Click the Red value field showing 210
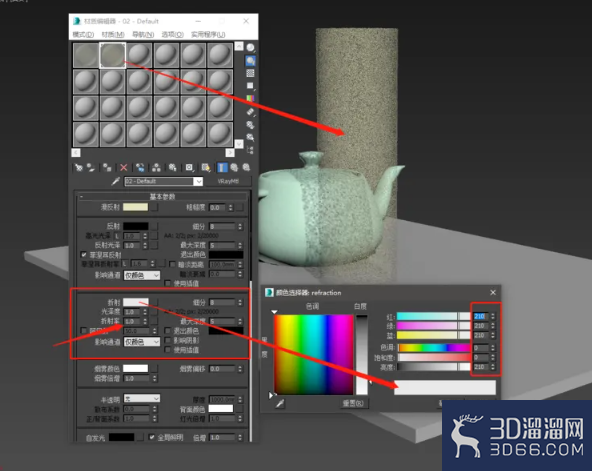The height and width of the screenshot is (471, 592). pyautogui.click(x=481, y=316)
